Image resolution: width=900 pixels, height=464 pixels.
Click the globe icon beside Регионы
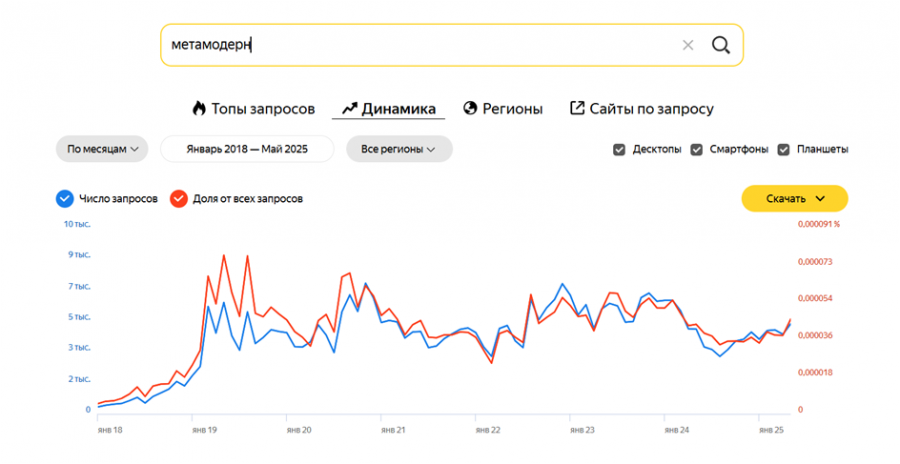click(x=470, y=108)
